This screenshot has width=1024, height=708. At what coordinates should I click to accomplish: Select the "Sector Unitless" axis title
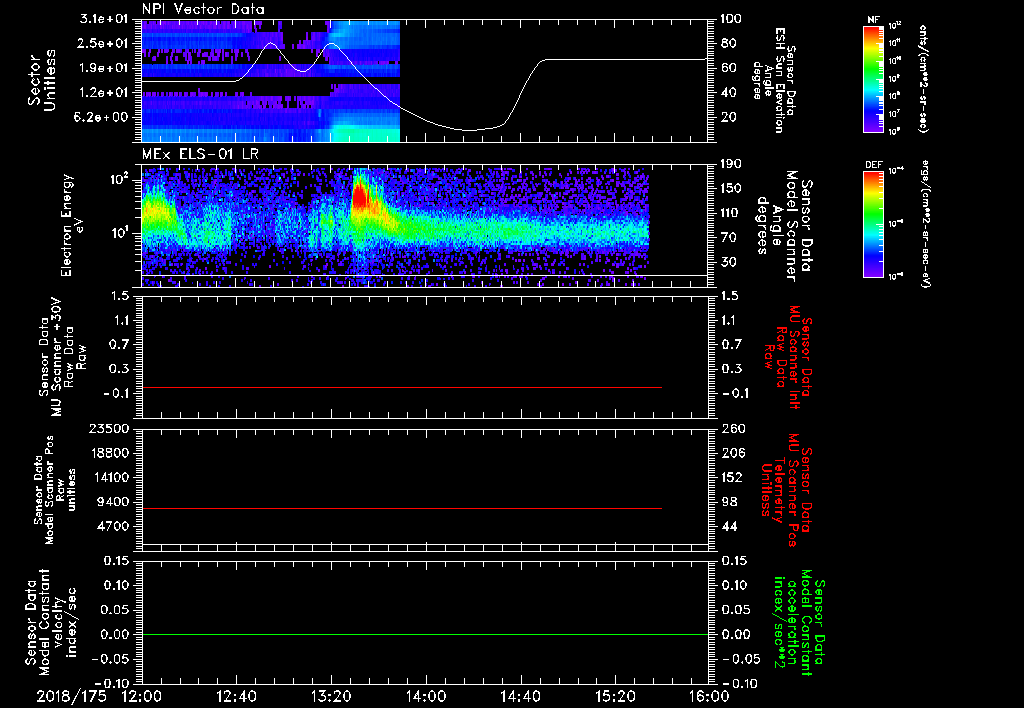tap(42, 80)
